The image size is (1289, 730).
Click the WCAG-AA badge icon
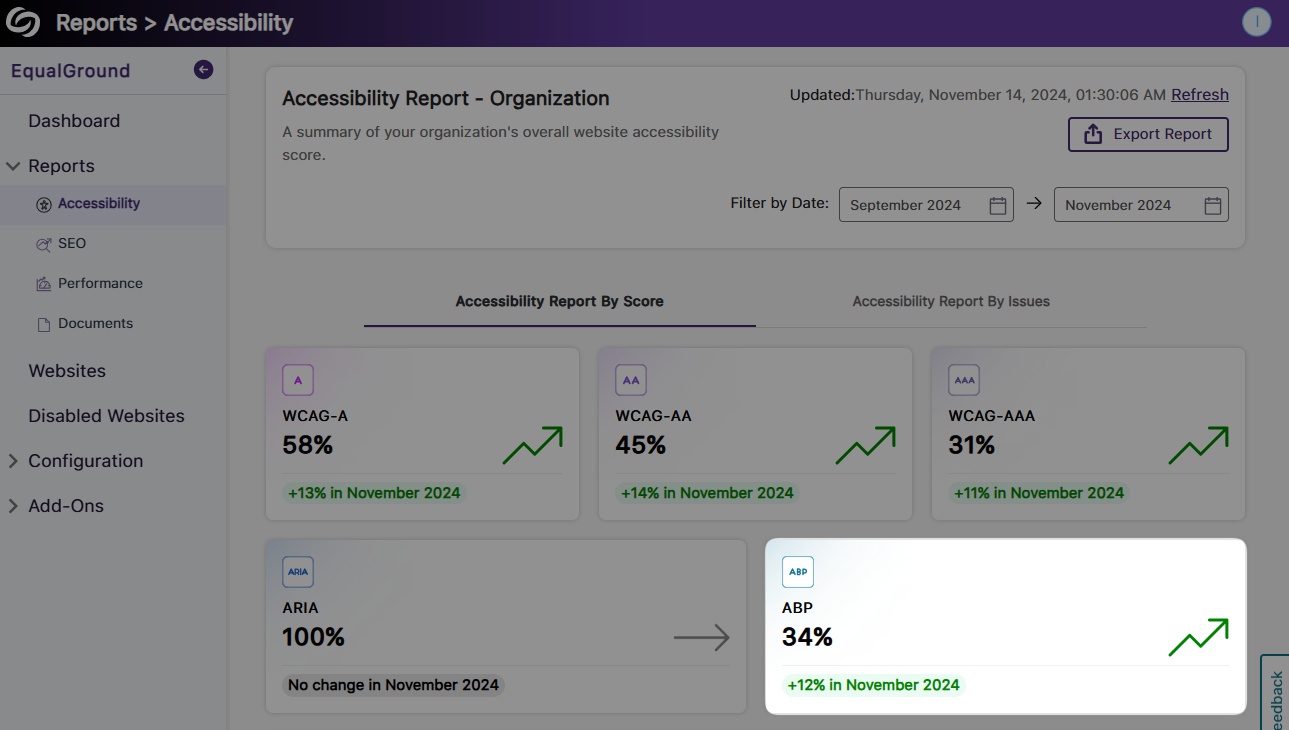pyautogui.click(x=631, y=380)
